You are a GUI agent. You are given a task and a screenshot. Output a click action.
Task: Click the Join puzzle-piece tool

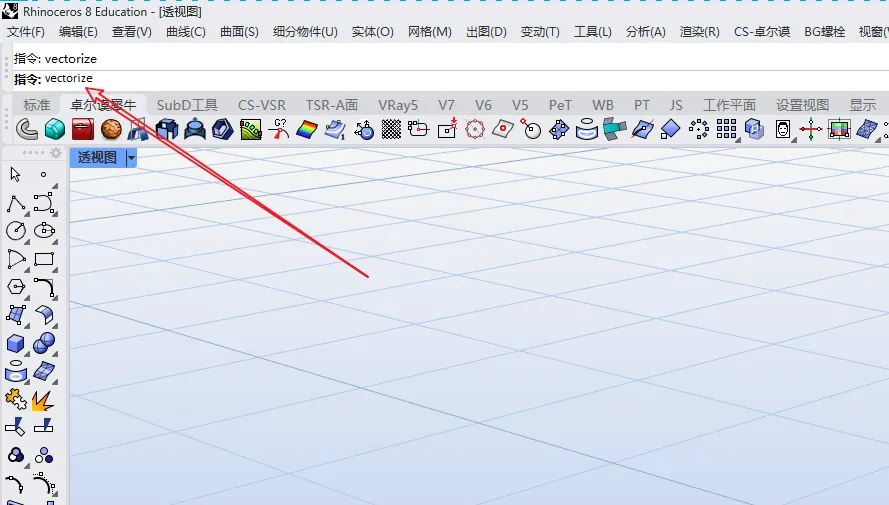pyautogui.click(x=16, y=400)
